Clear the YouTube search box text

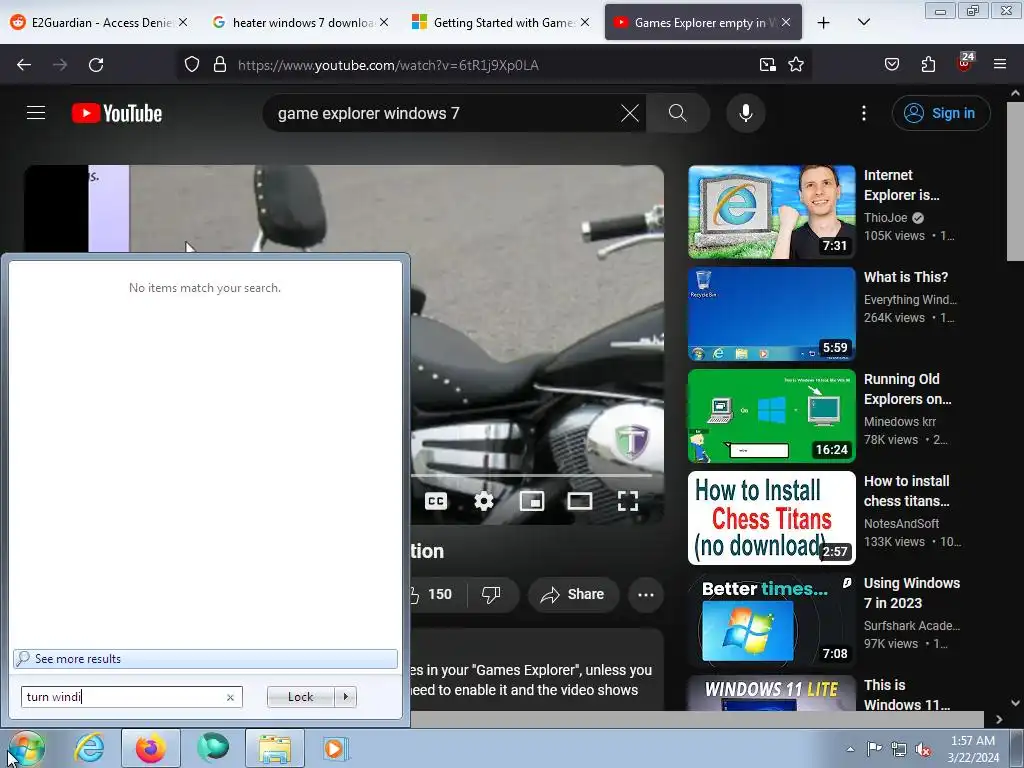pyautogui.click(x=630, y=113)
